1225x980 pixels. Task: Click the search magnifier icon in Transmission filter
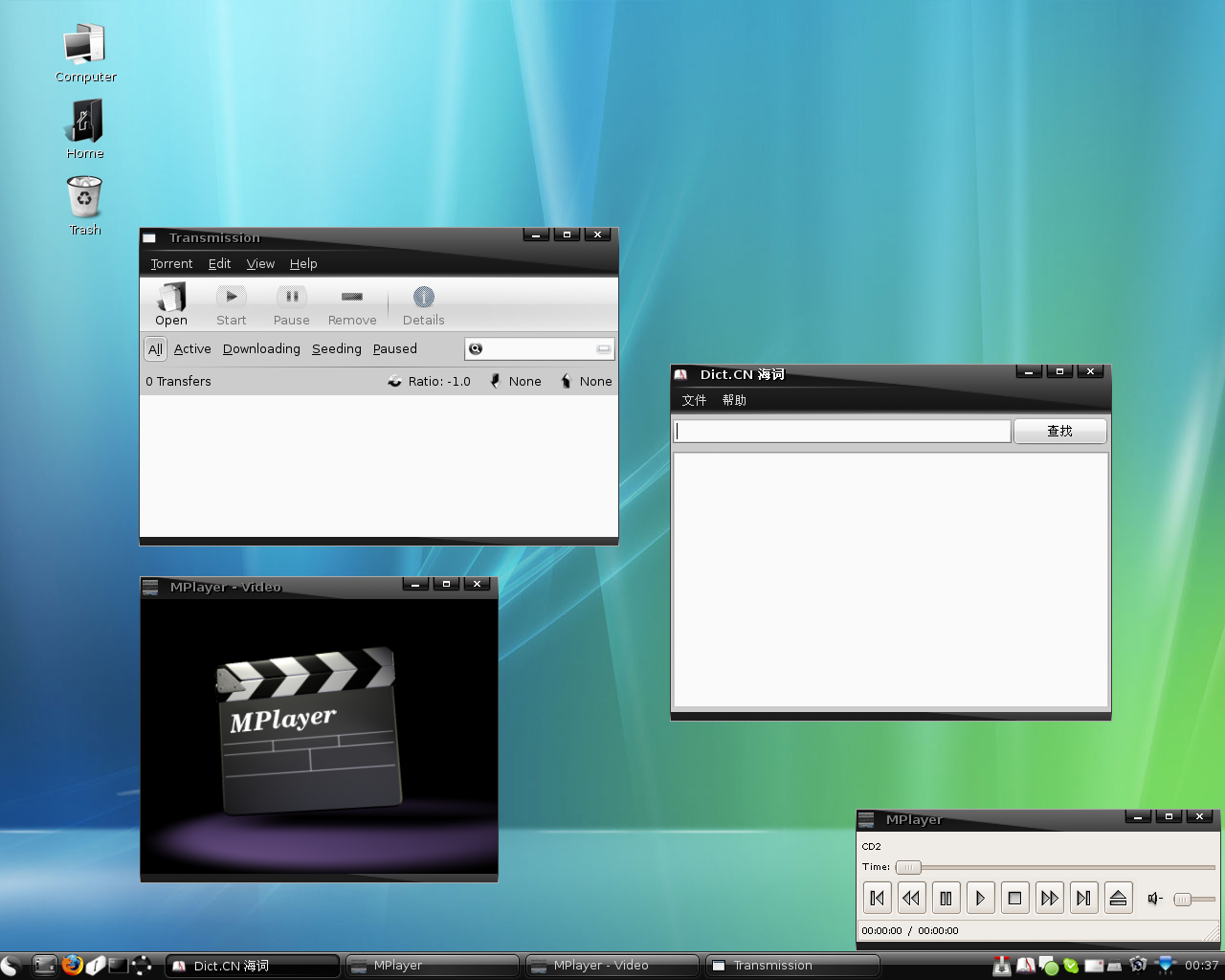[x=476, y=349]
